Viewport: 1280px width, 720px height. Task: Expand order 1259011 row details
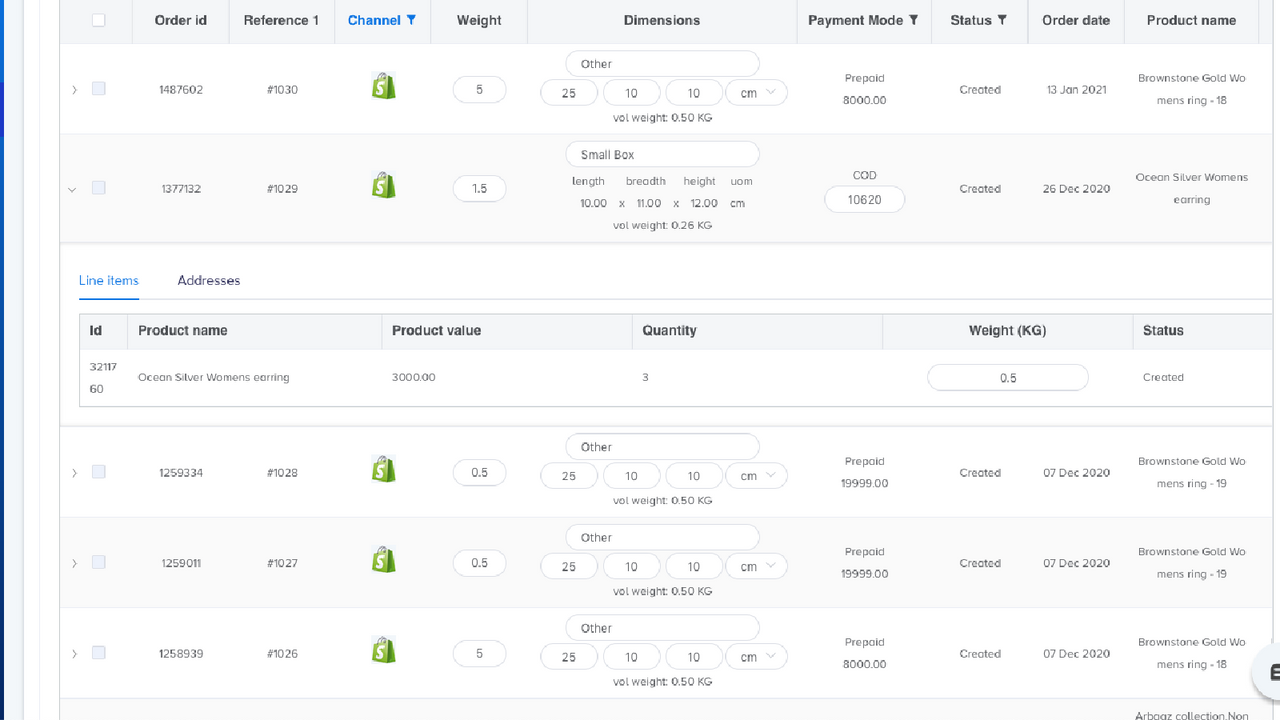(74, 563)
